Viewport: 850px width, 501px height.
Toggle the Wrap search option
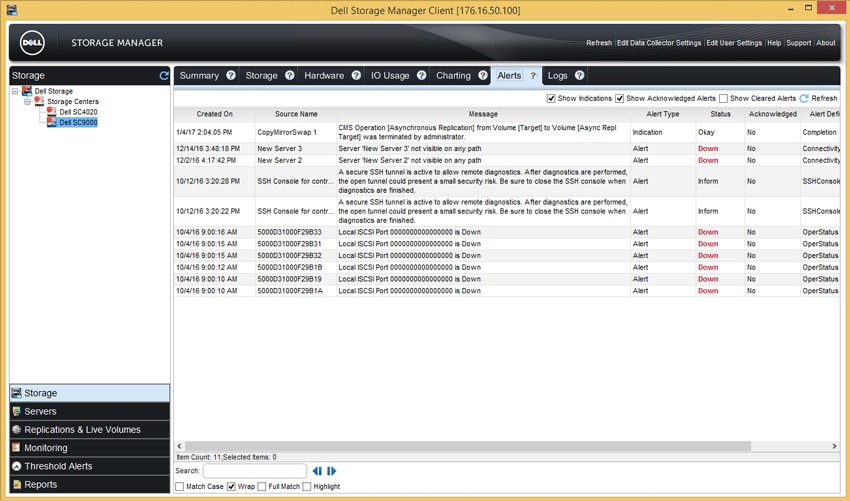point(231,486)
